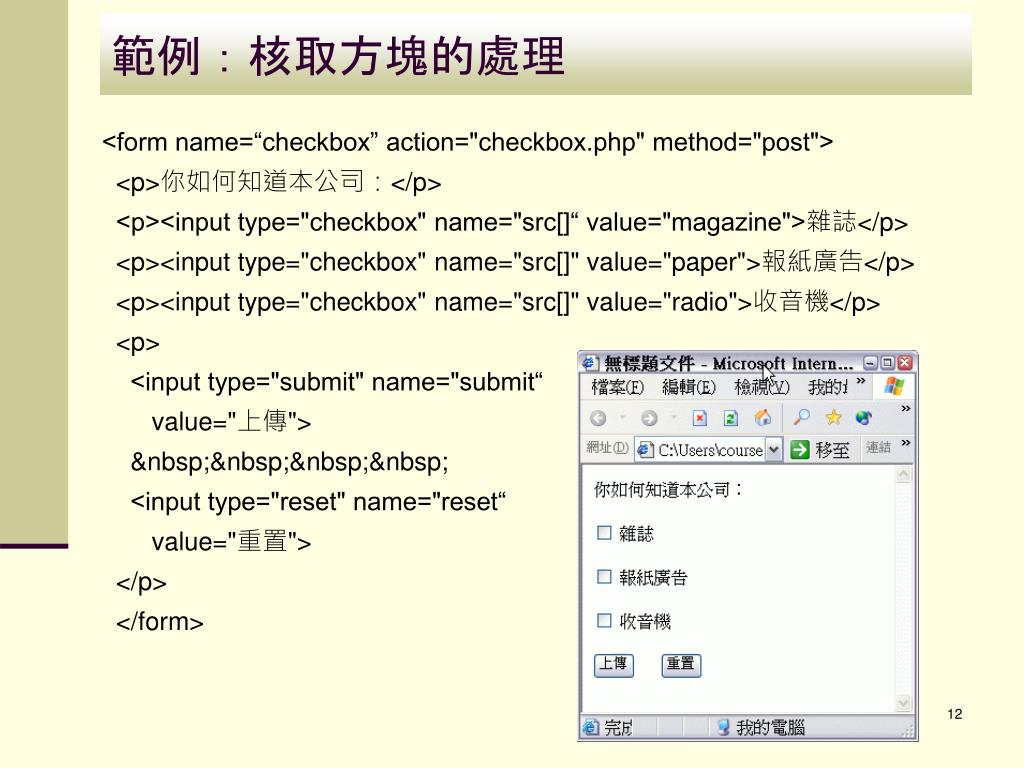Click the window title 無標題文件 text
This screenshot has width=1024, height=768.
(x=648, y=363)
